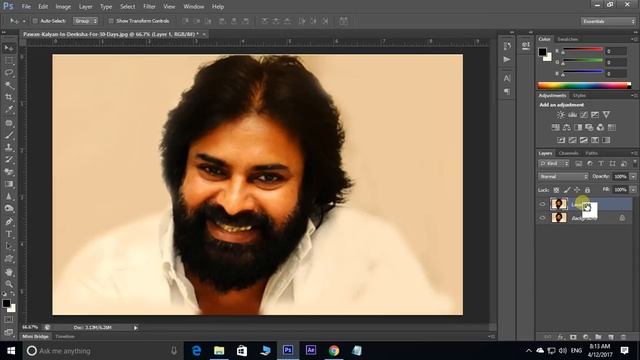Toggle lock position for the layer
Image resolution: width=640 pixels, height=360 pixels.
(x=577, y=190)
